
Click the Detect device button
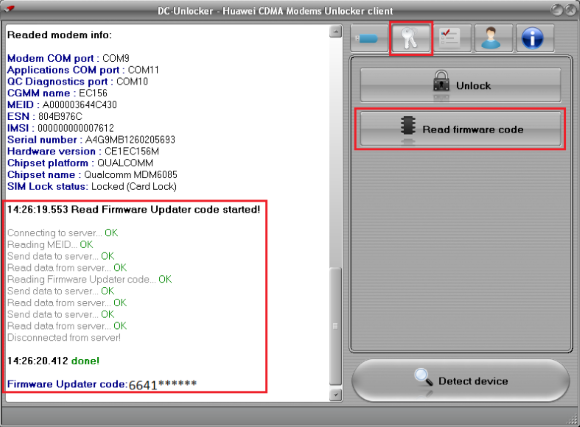[x=460, y=380]
